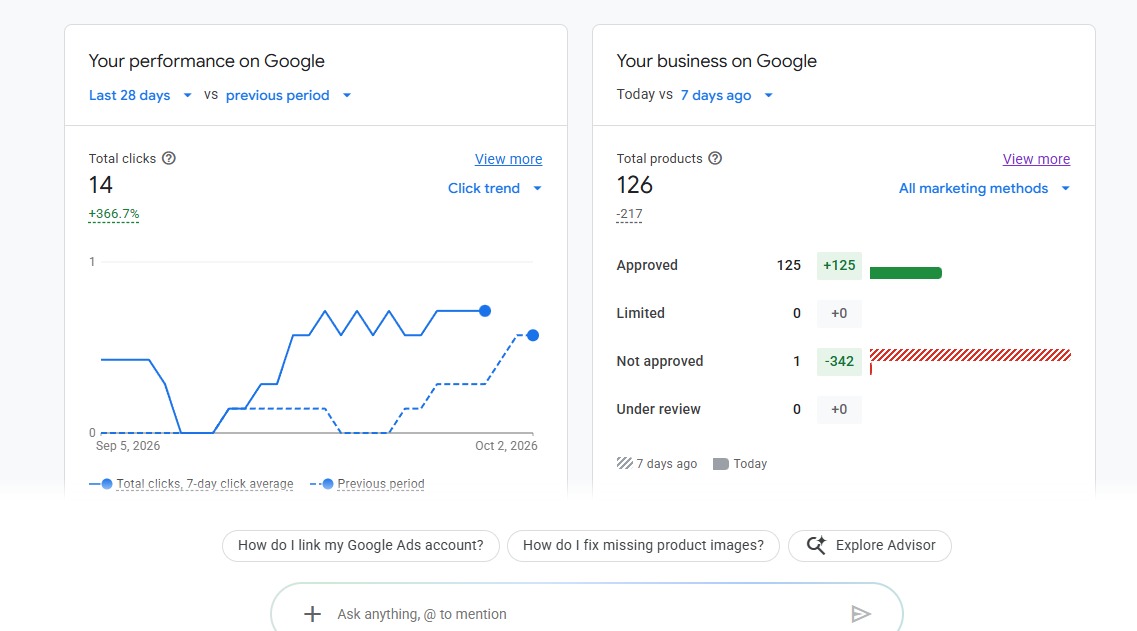Open the previous period comparison dropdown
The width and height of the screenshot is (1137, 631).
click(x=289, y=95)
